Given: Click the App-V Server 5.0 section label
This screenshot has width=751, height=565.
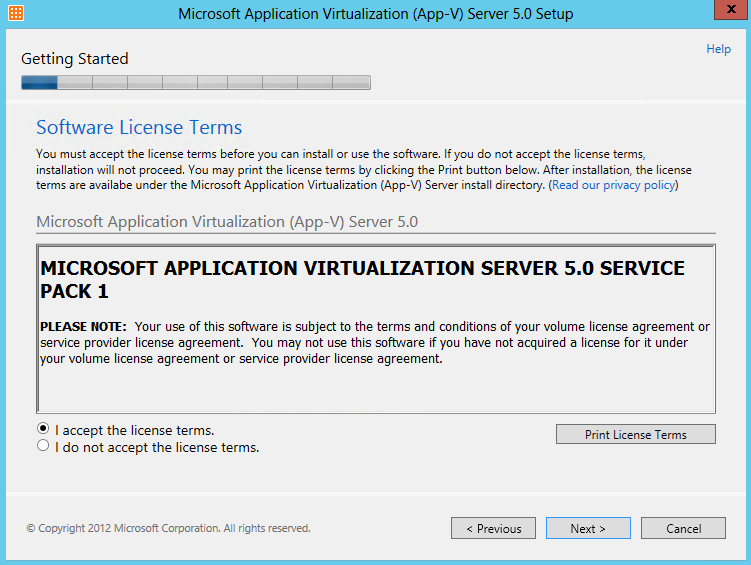Looking at the screenshot, I should tap(227, 222).
